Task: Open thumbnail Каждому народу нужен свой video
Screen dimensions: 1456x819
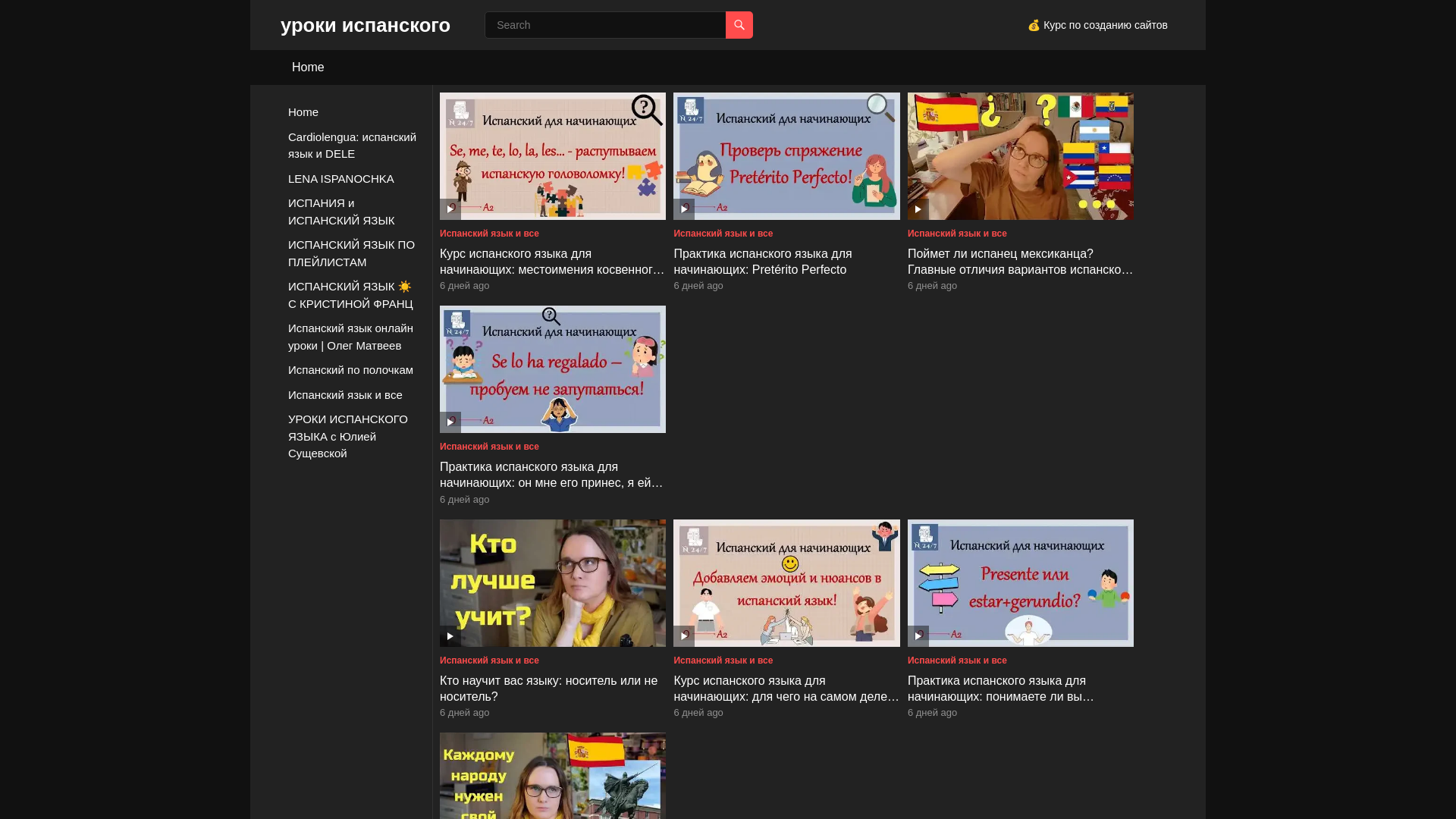Action: point(553,776)
